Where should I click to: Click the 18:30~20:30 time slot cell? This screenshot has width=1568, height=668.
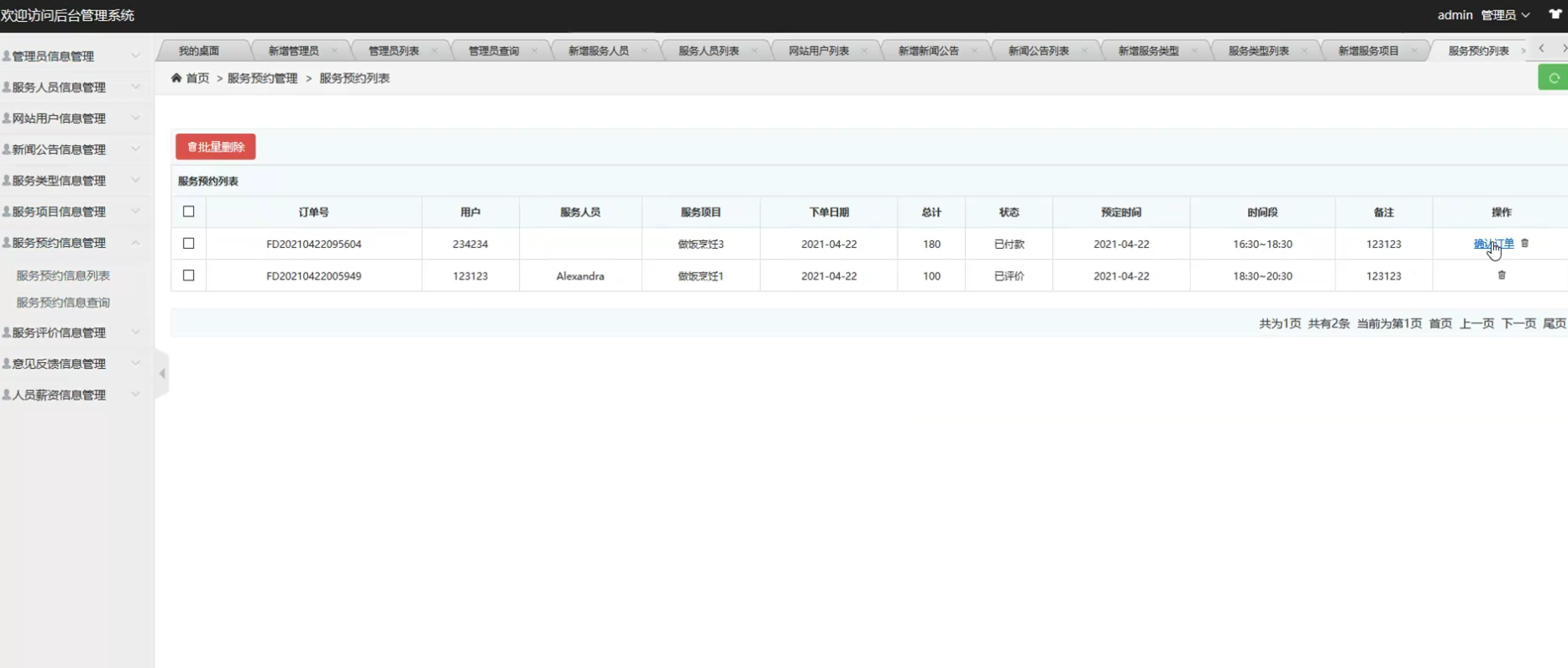1262,276
